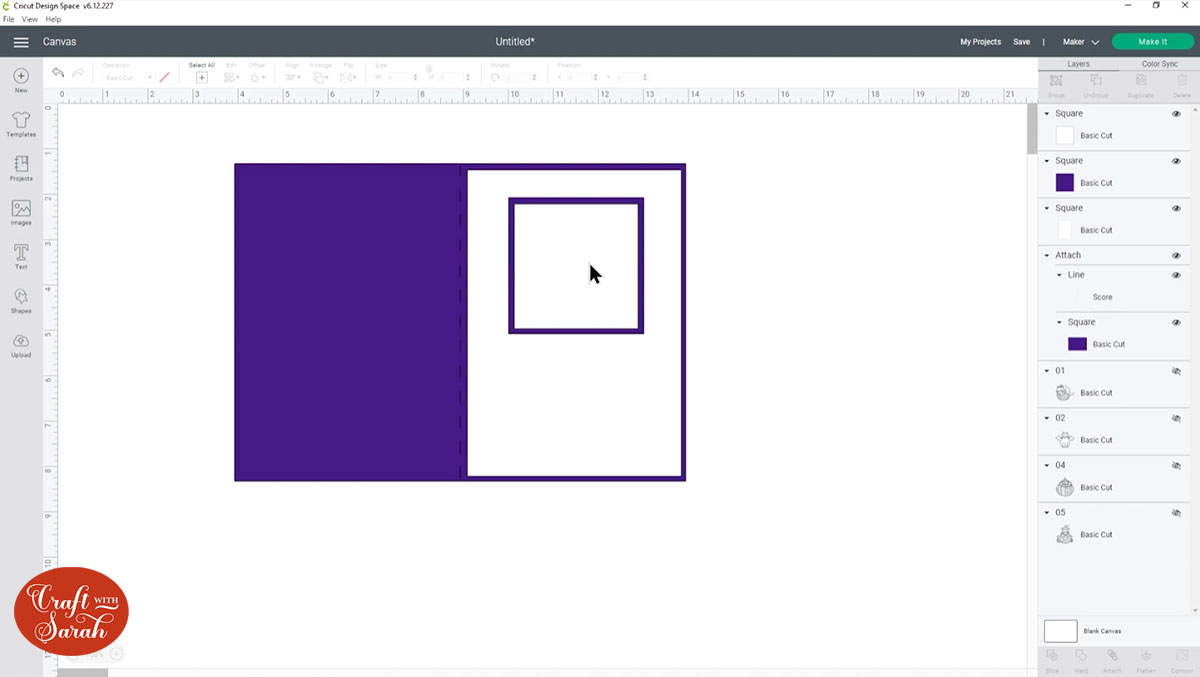Screen dimensions: 1200x677
Task: Open the Help menu
Action: pos(53,19)
